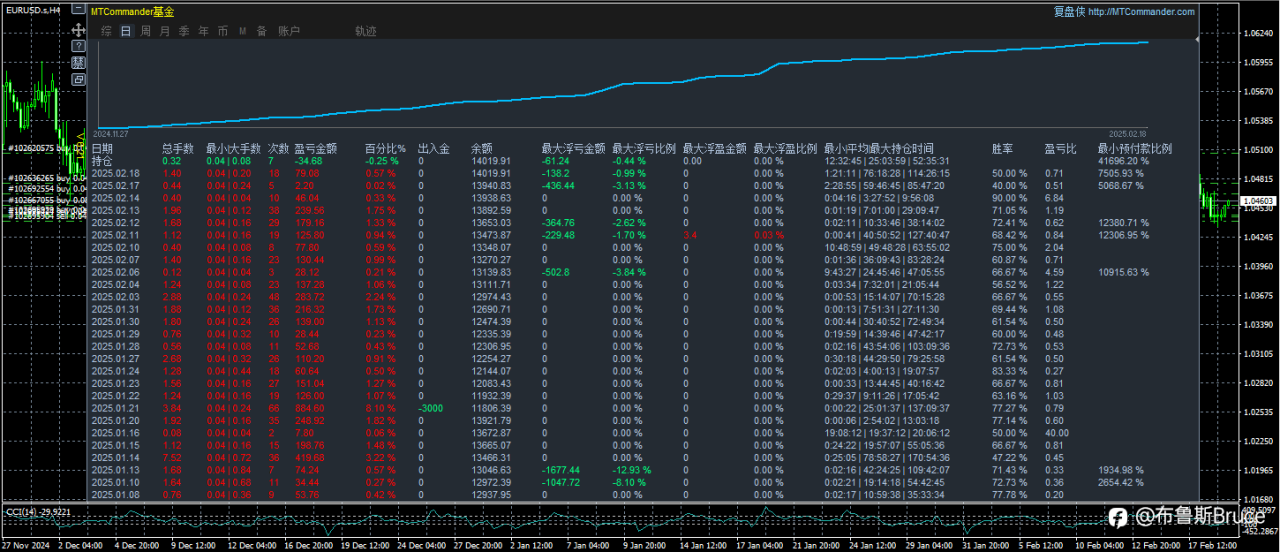Image resolution: width=1280 pixels, height=552 pixels.
Task: Select the 币 currency tab
Action: [222, 31]
